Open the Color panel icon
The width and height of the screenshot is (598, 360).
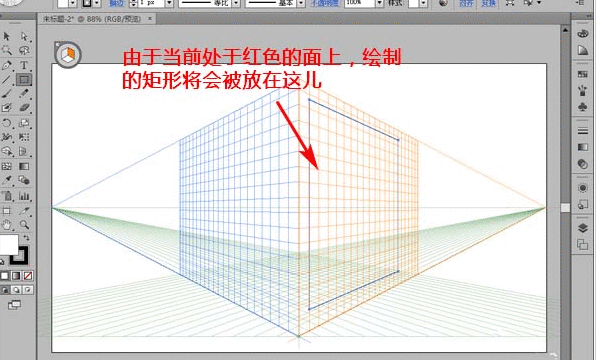582,34
